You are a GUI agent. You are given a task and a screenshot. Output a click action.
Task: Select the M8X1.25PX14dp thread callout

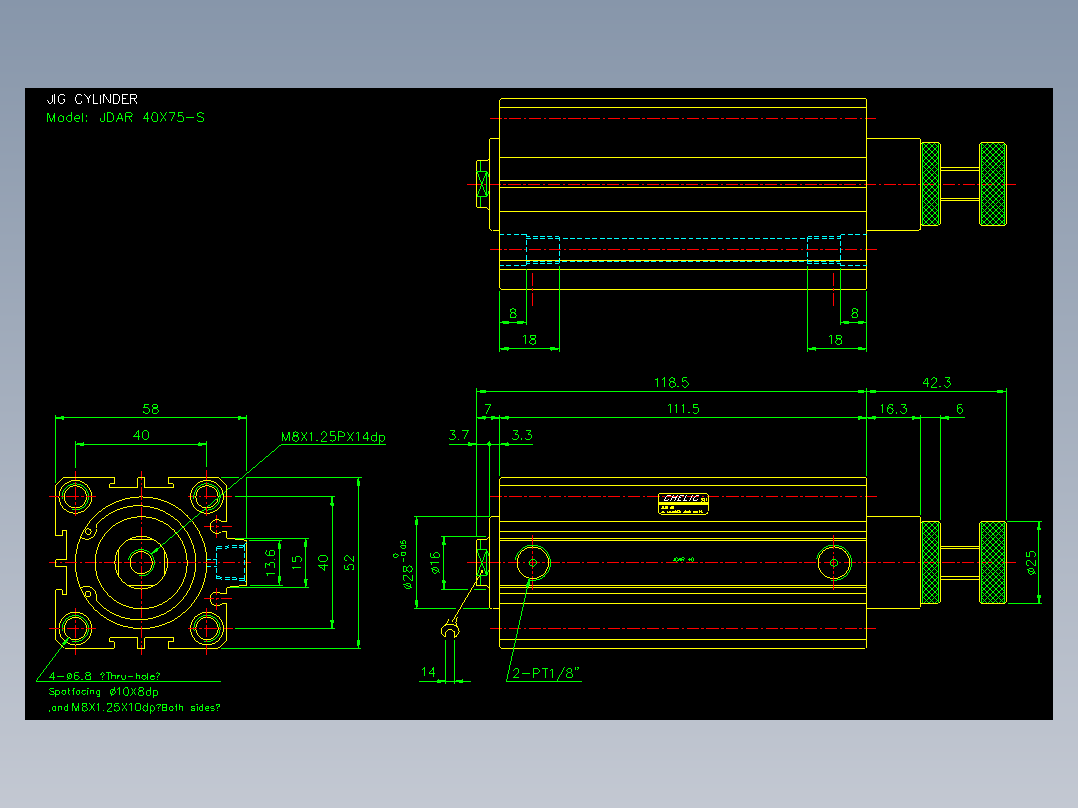click(333, 437)
